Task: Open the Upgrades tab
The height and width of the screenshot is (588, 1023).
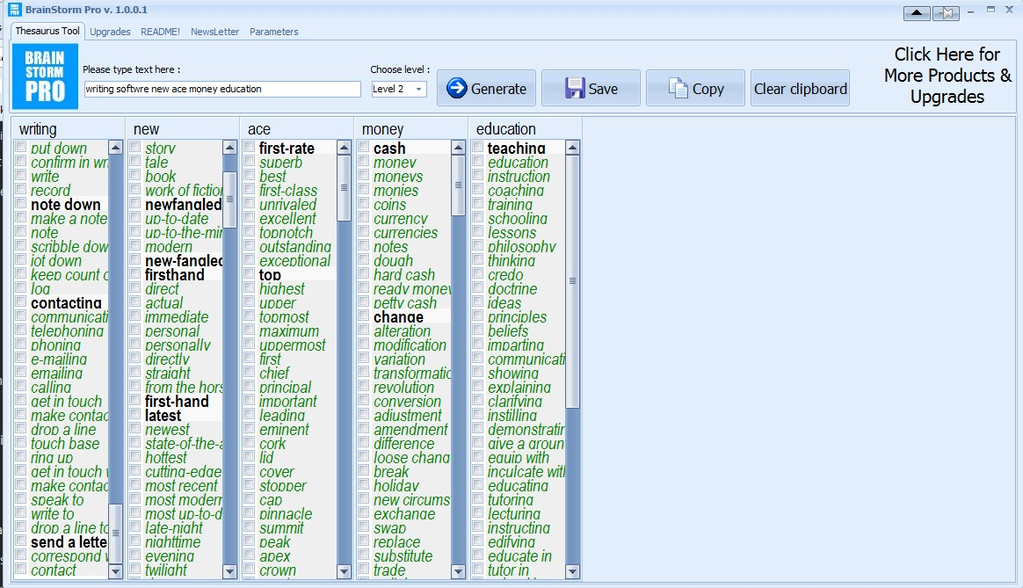Action: coord(110,31)
